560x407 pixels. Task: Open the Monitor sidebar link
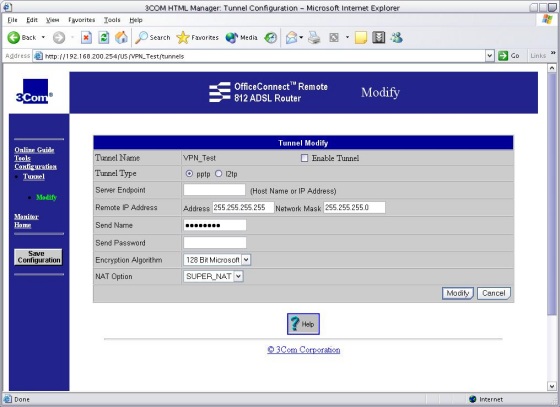pyautogui.click(x=26, y=217)
